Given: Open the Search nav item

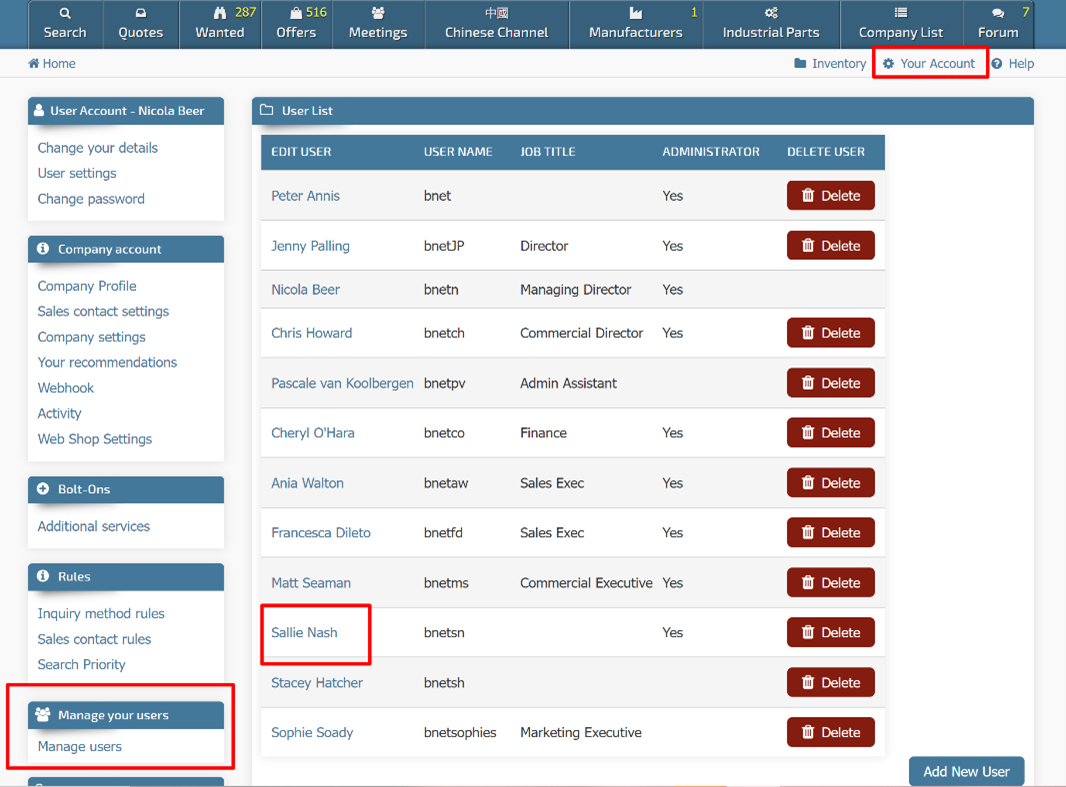Looking at the screenshot, I should pos(65,24).
